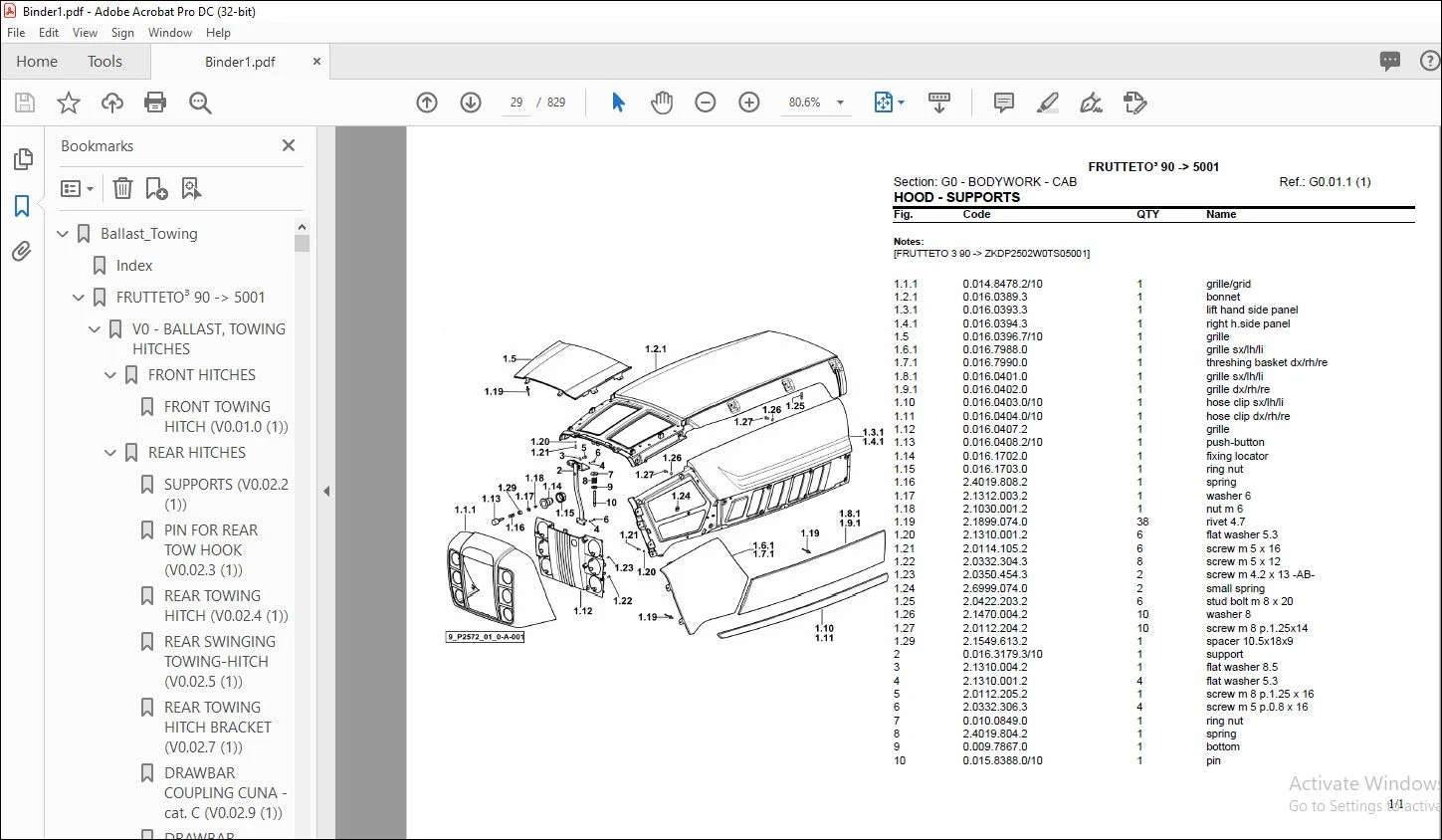Print the document

point(155,103)
